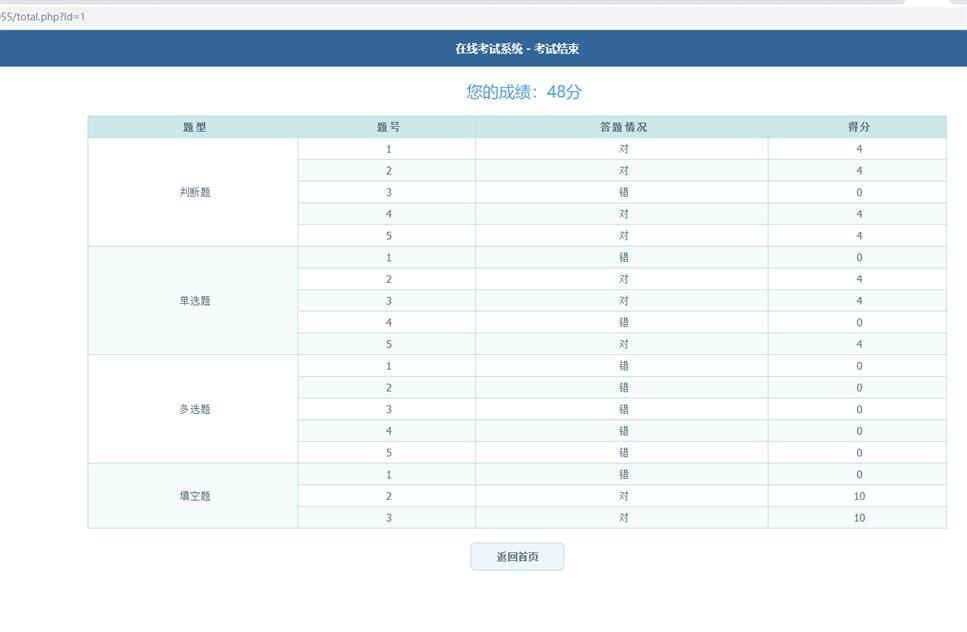Viewport: 967px width, 632px height.
Task: Click the 错 result for 填空题 question 1
Action: pyautogui.click(x=623, y=474)
